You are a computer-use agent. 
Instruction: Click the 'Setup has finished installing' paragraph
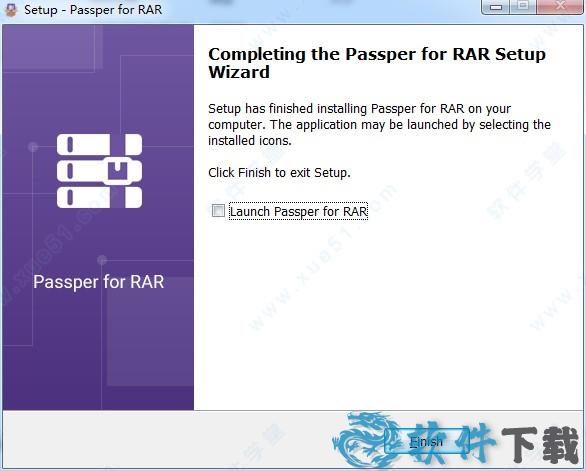click(x=379, y=124)
